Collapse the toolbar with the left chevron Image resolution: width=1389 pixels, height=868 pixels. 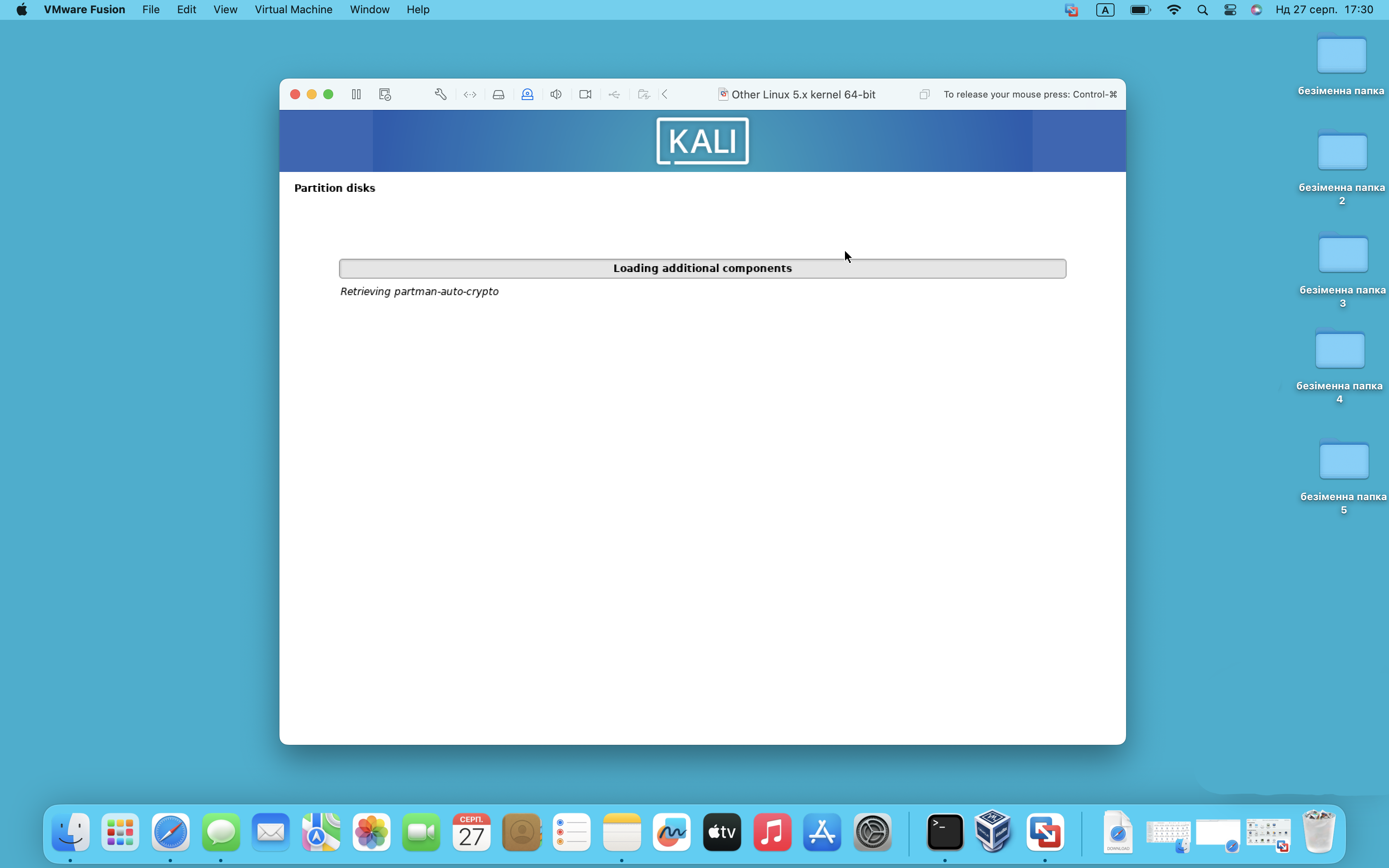[x=665, y=94]
